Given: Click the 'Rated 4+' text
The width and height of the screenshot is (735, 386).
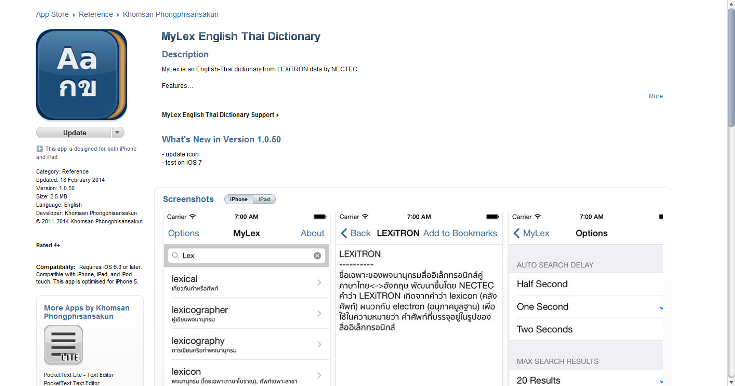Looking at the screenshot, I should pos(48,245).
